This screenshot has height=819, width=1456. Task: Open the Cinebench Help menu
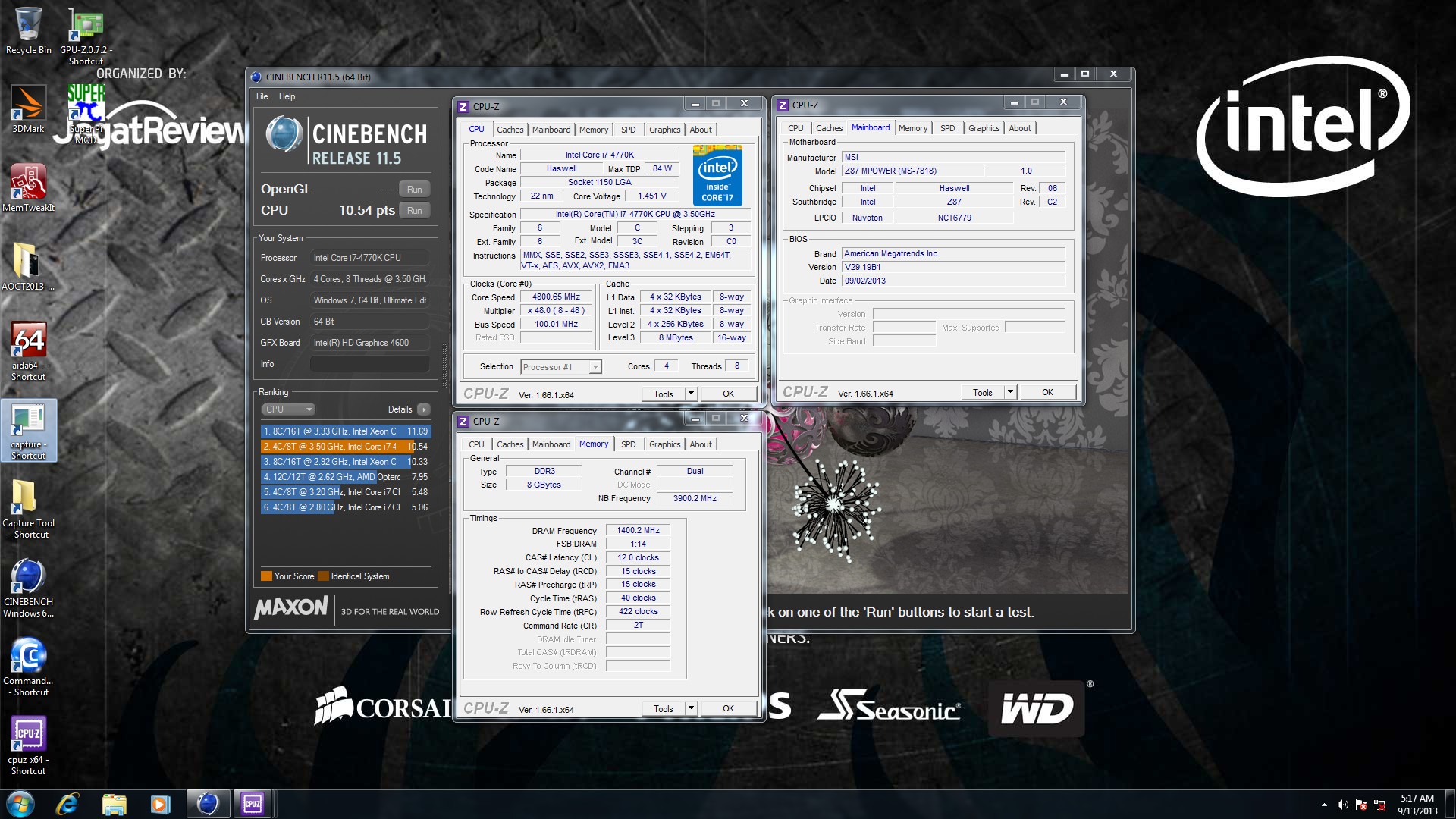(x=287, y=96)
